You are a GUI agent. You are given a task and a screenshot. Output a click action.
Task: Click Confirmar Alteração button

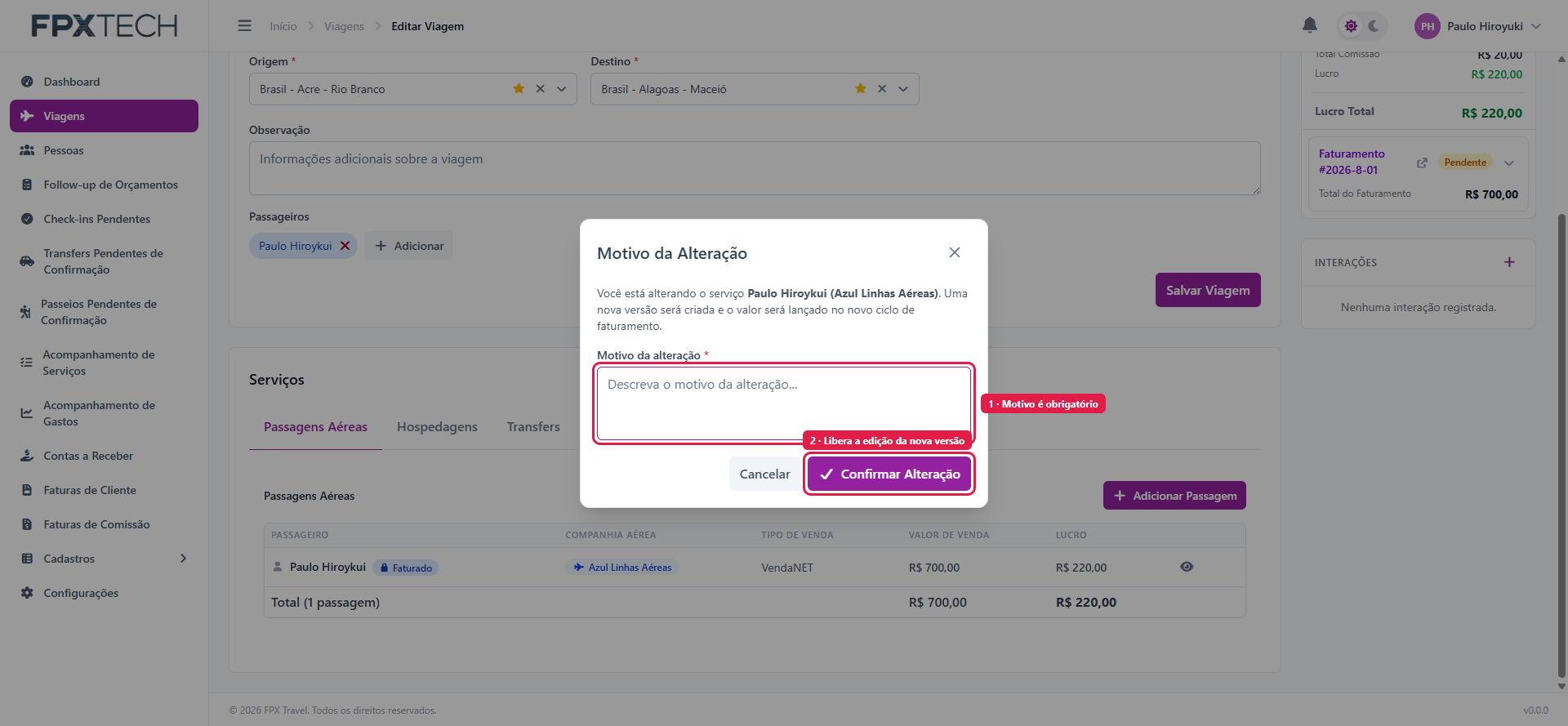coord(889,474)
